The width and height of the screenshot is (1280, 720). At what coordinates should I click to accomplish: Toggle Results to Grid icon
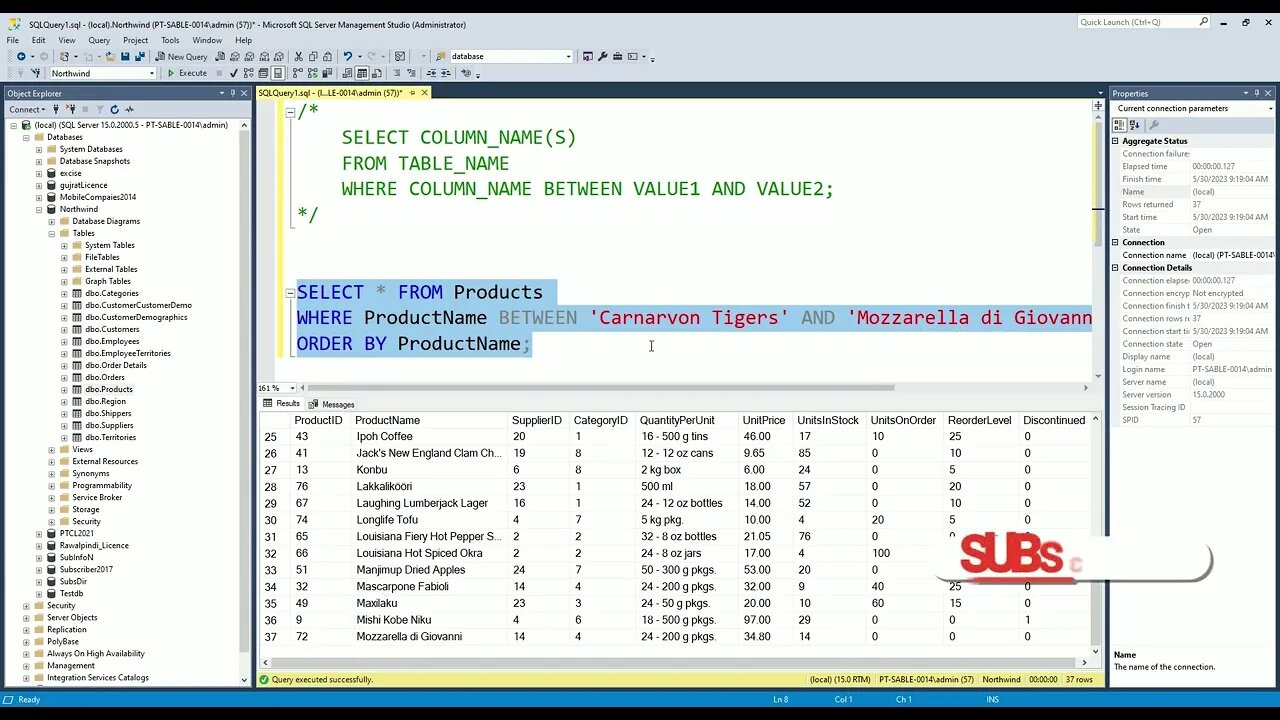click(x=362, y=73)
